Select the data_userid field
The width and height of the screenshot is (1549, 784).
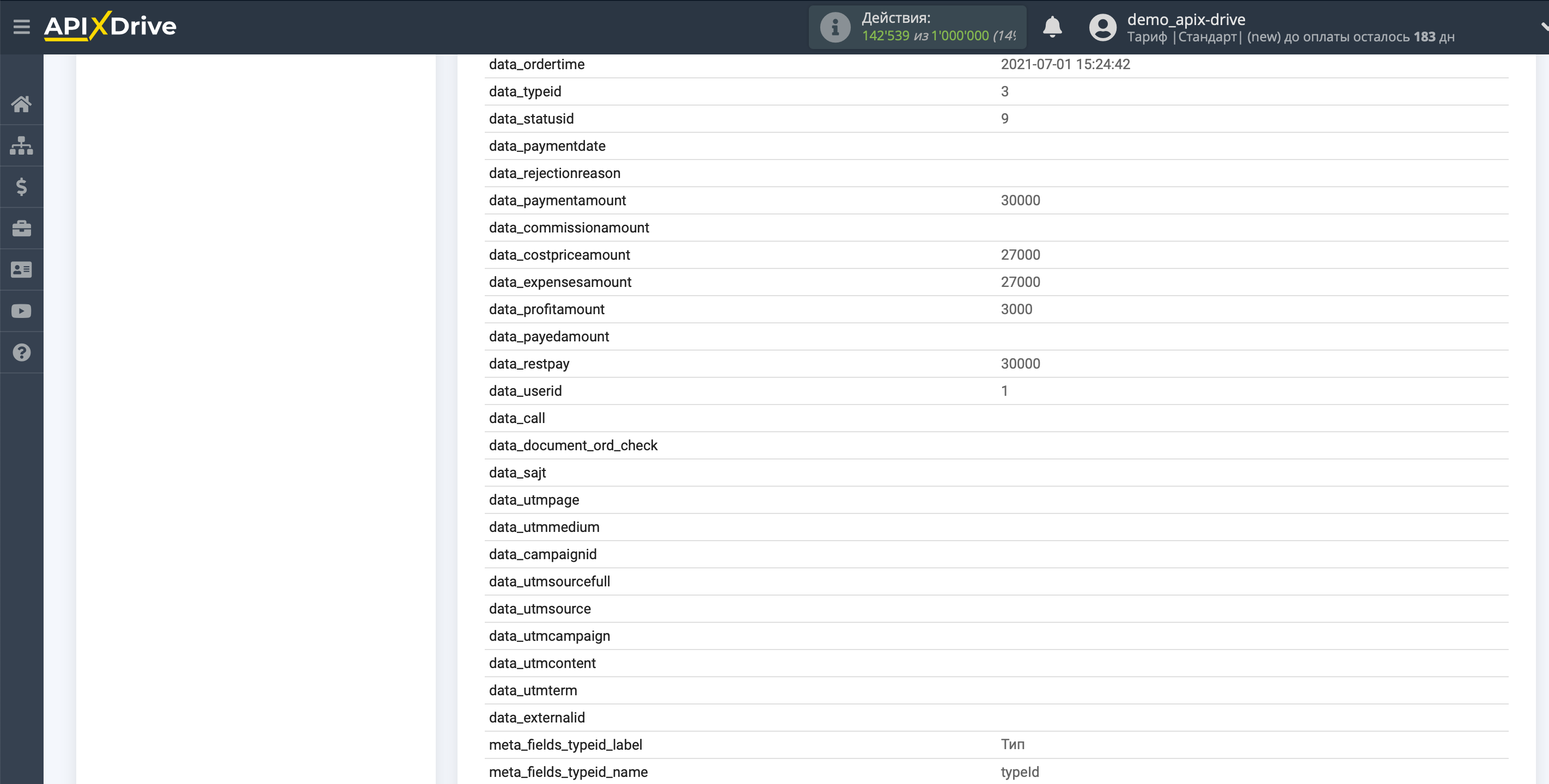[525, 391]
